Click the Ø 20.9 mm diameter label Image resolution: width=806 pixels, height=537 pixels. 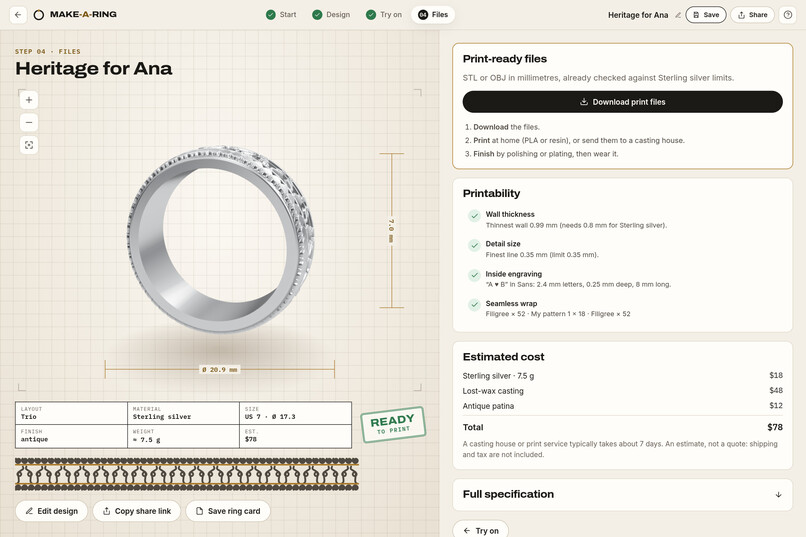pos(219,369)
